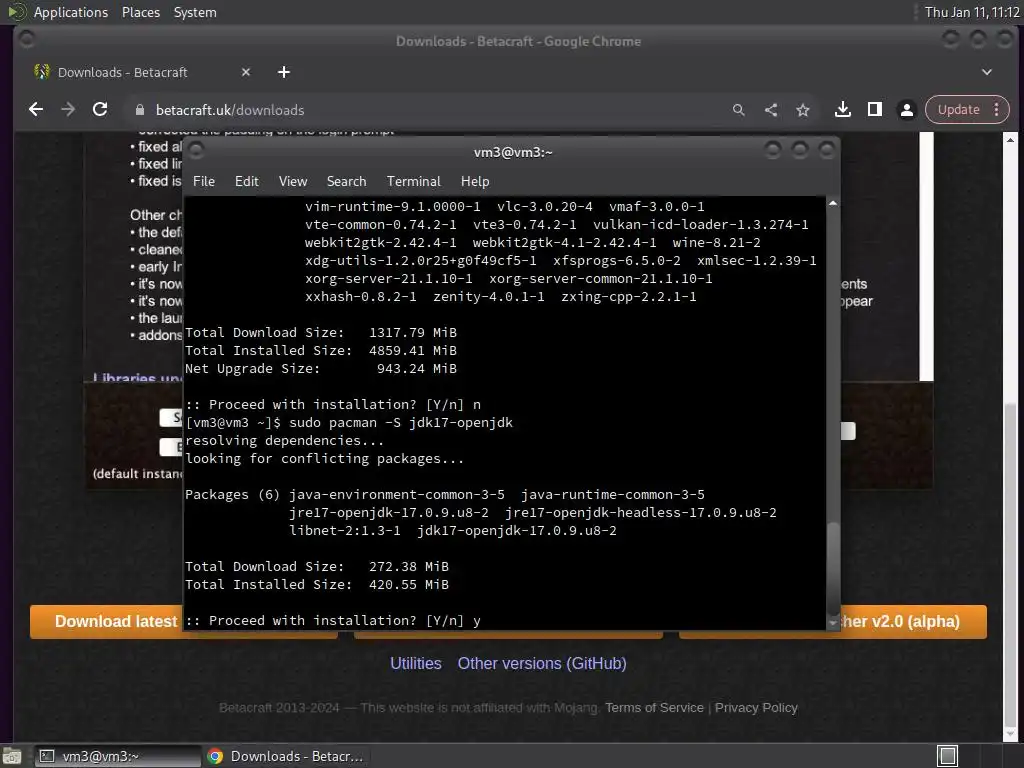The height and width of the screenshot is (768, 1024).
Task: Open the terminal Search menu
Action: [x=346, y=182]
